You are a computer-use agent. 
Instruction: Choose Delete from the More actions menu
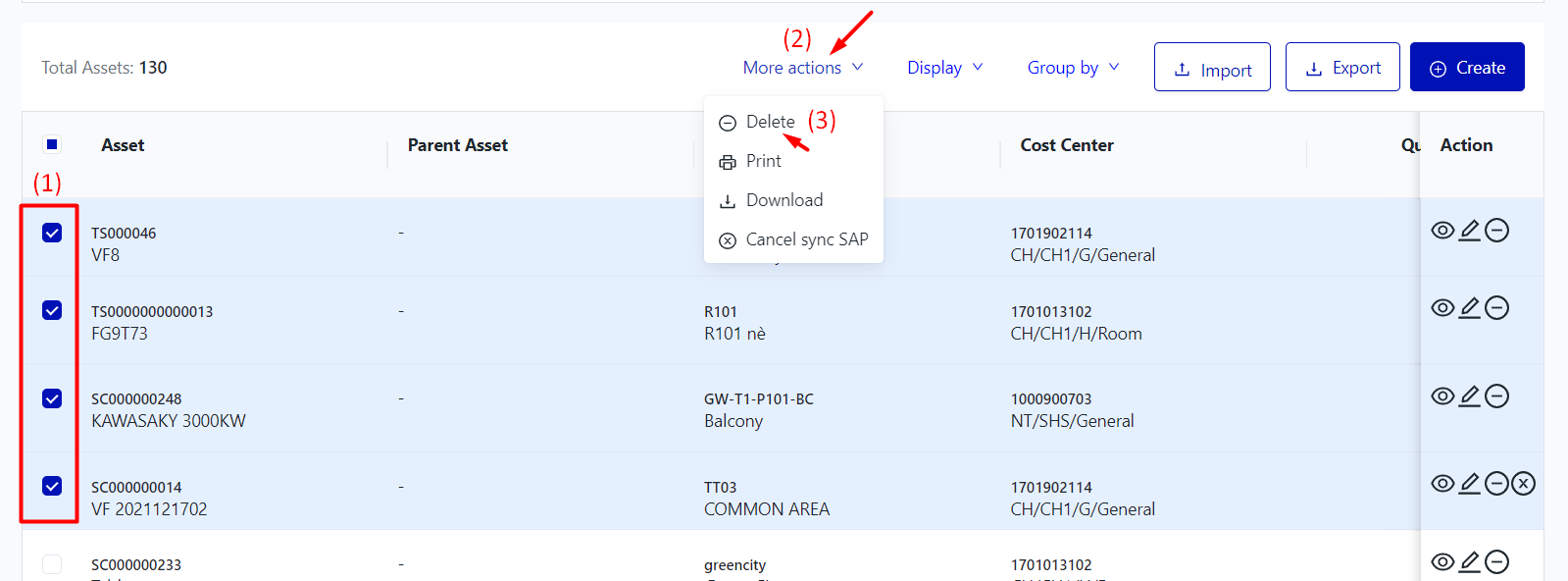(x=770, y=122)
